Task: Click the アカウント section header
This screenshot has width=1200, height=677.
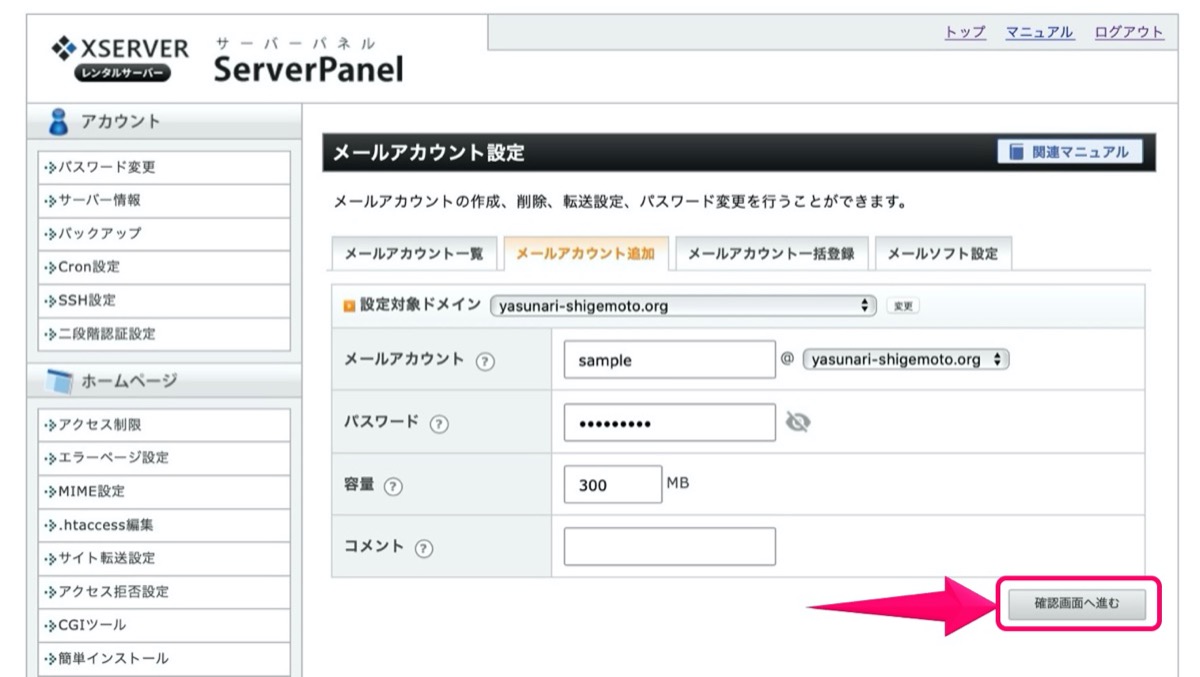Action: click(164, 122)
